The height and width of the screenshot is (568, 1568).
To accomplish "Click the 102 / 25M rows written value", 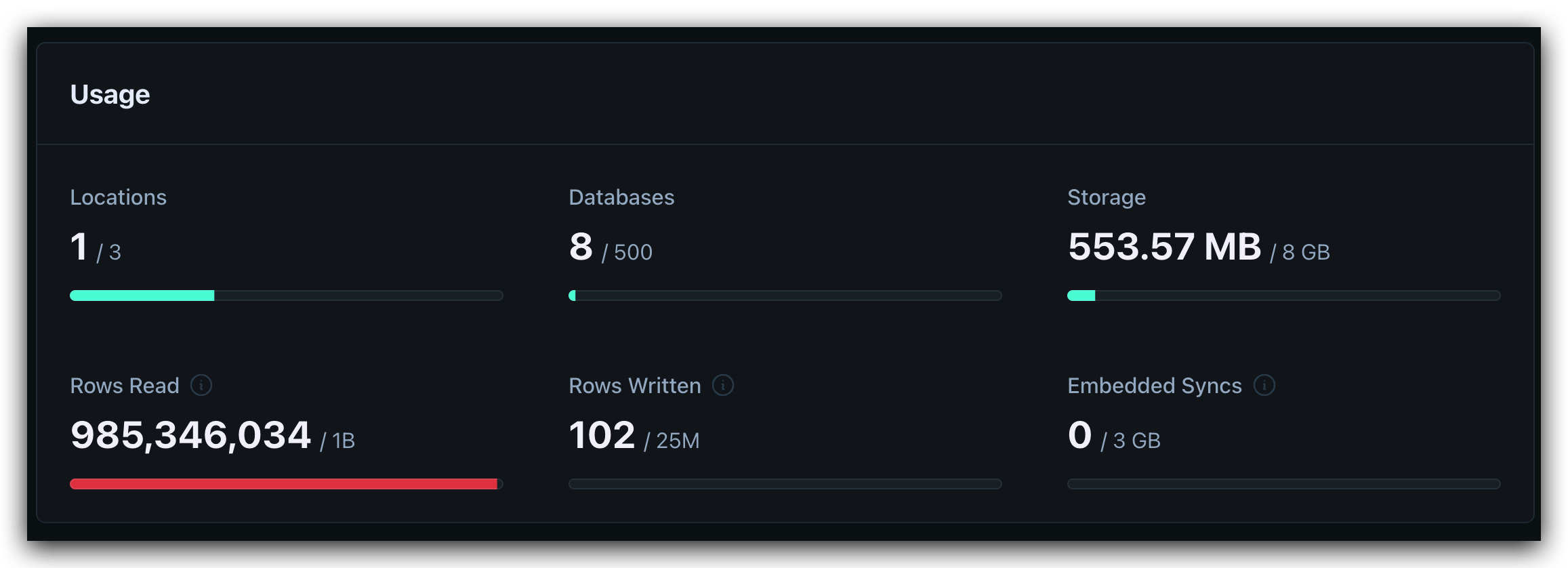I will point(634,435).
